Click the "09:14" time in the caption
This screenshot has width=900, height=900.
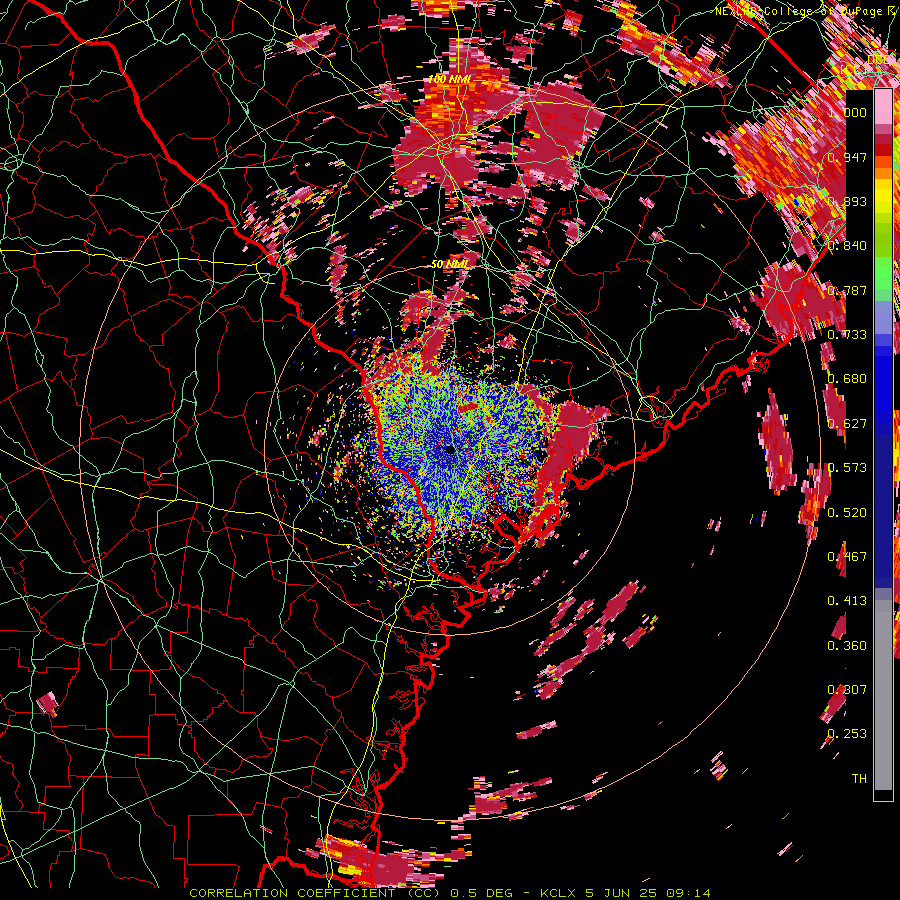coord(688,893)
